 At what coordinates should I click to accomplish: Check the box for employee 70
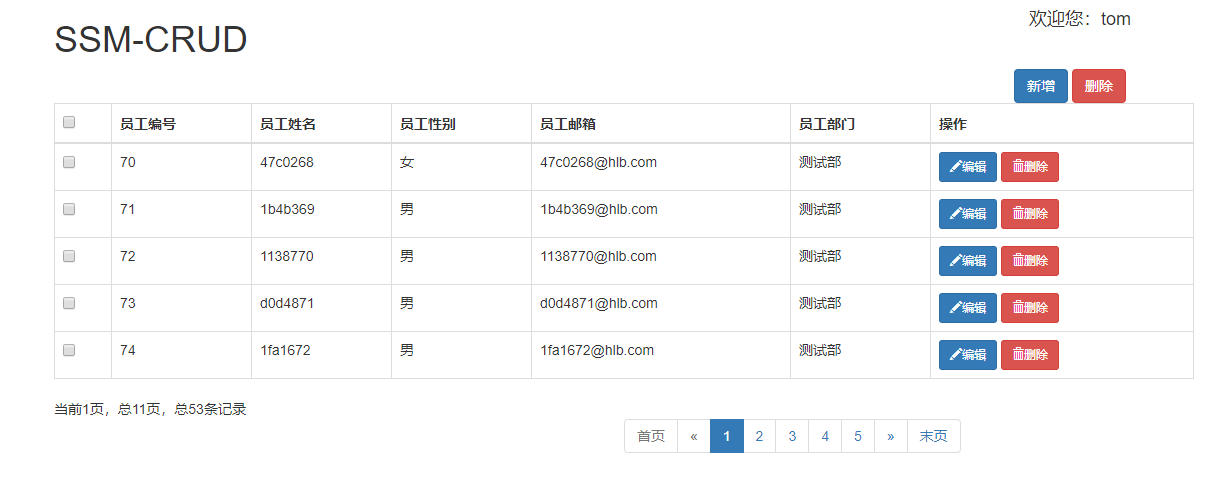pos(69,162)
